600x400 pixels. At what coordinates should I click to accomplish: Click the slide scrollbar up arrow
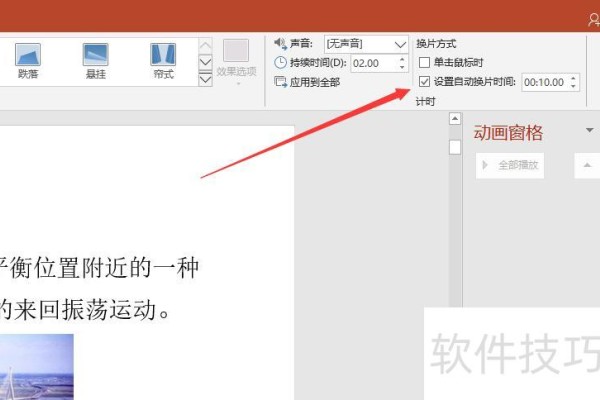(455, 119)
